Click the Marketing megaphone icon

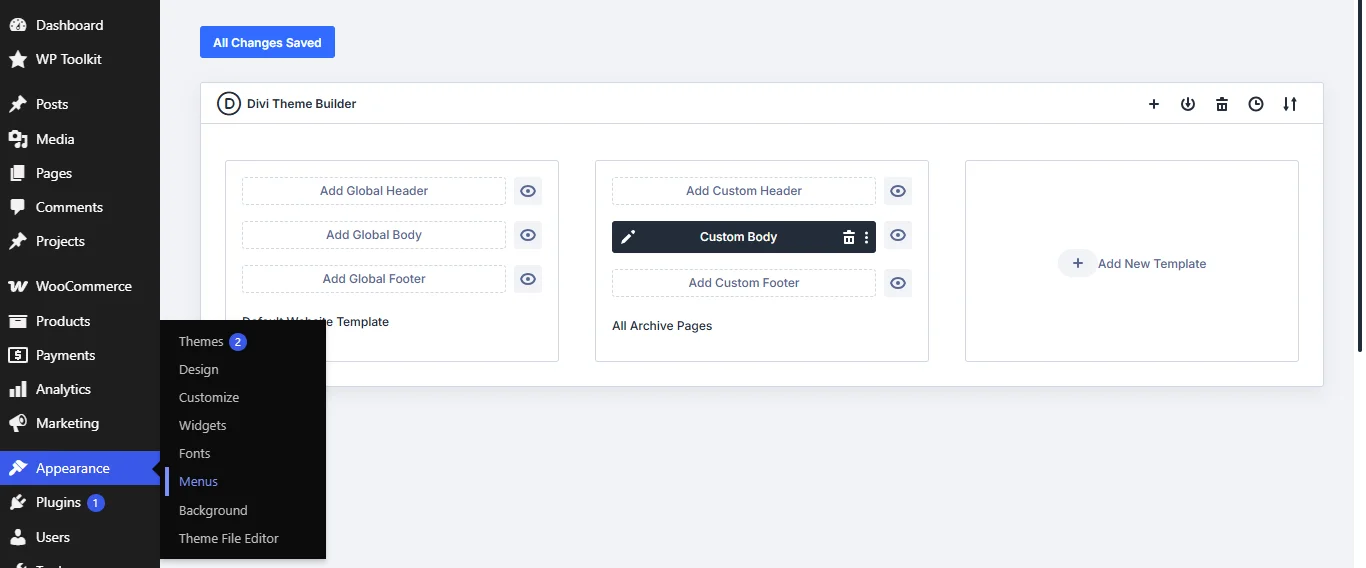(17, 423)
